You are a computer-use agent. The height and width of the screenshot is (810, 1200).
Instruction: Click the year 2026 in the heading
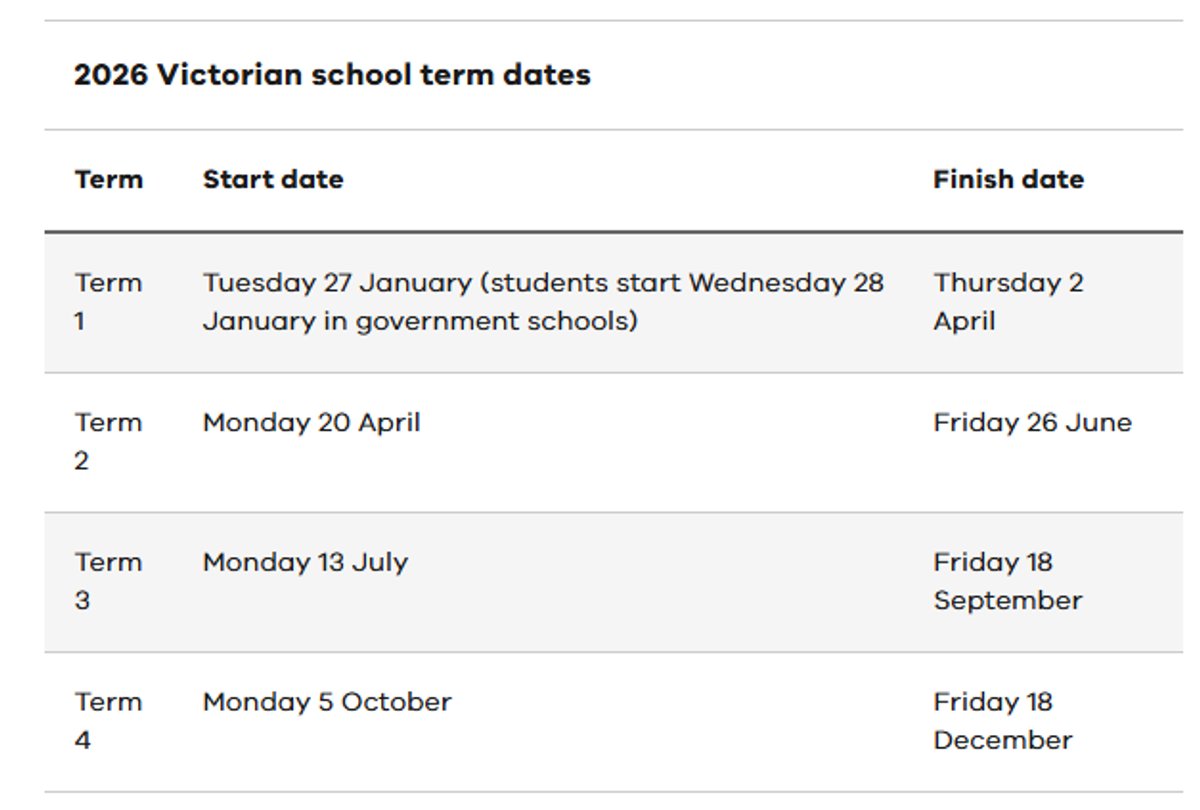110,75
